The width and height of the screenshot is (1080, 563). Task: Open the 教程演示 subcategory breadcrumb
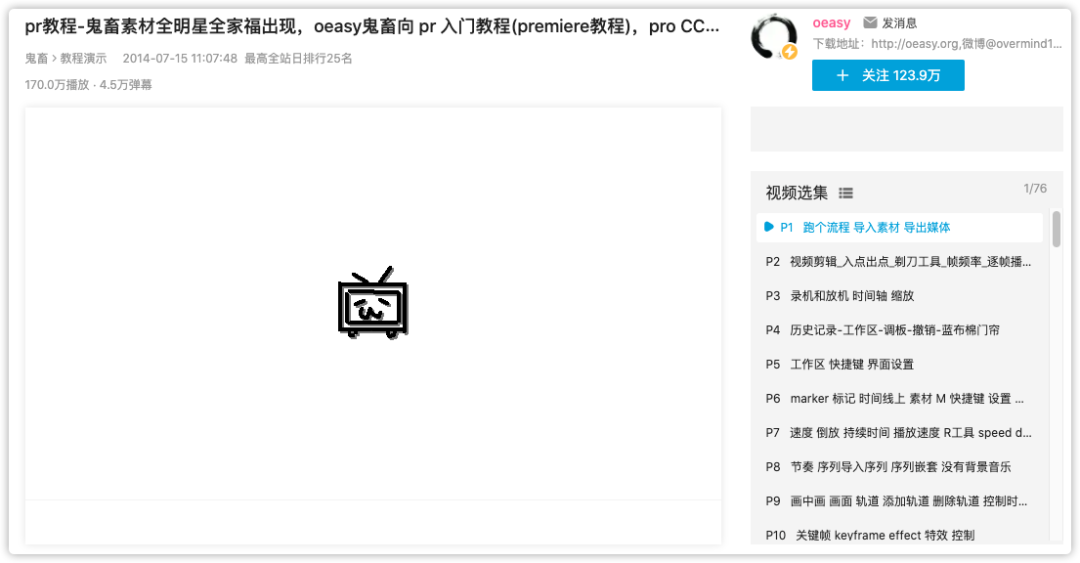[83, 59]
